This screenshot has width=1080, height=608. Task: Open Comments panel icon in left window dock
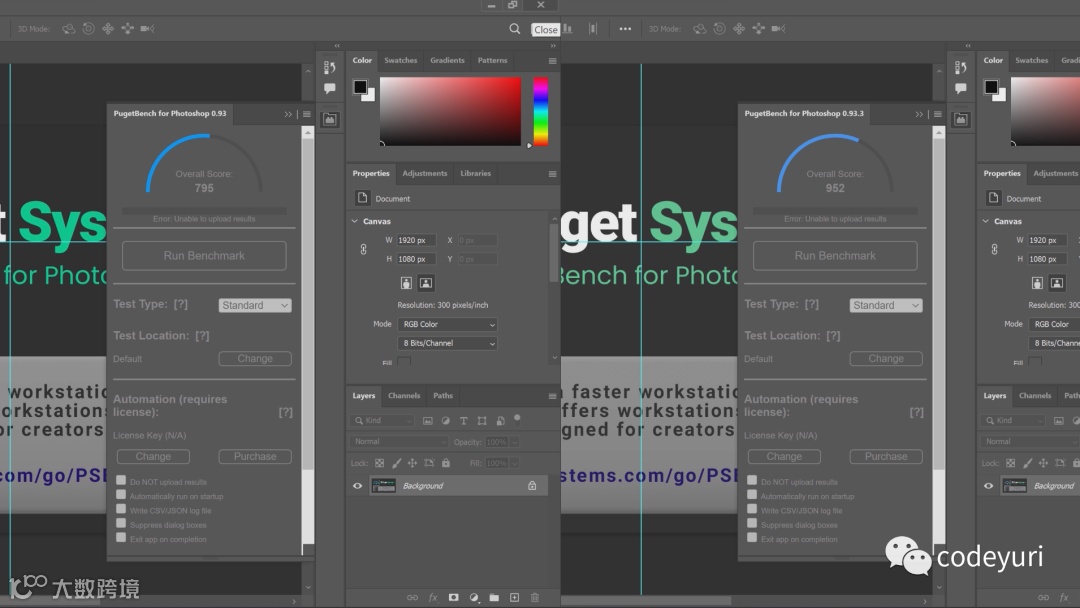point(330,88)
